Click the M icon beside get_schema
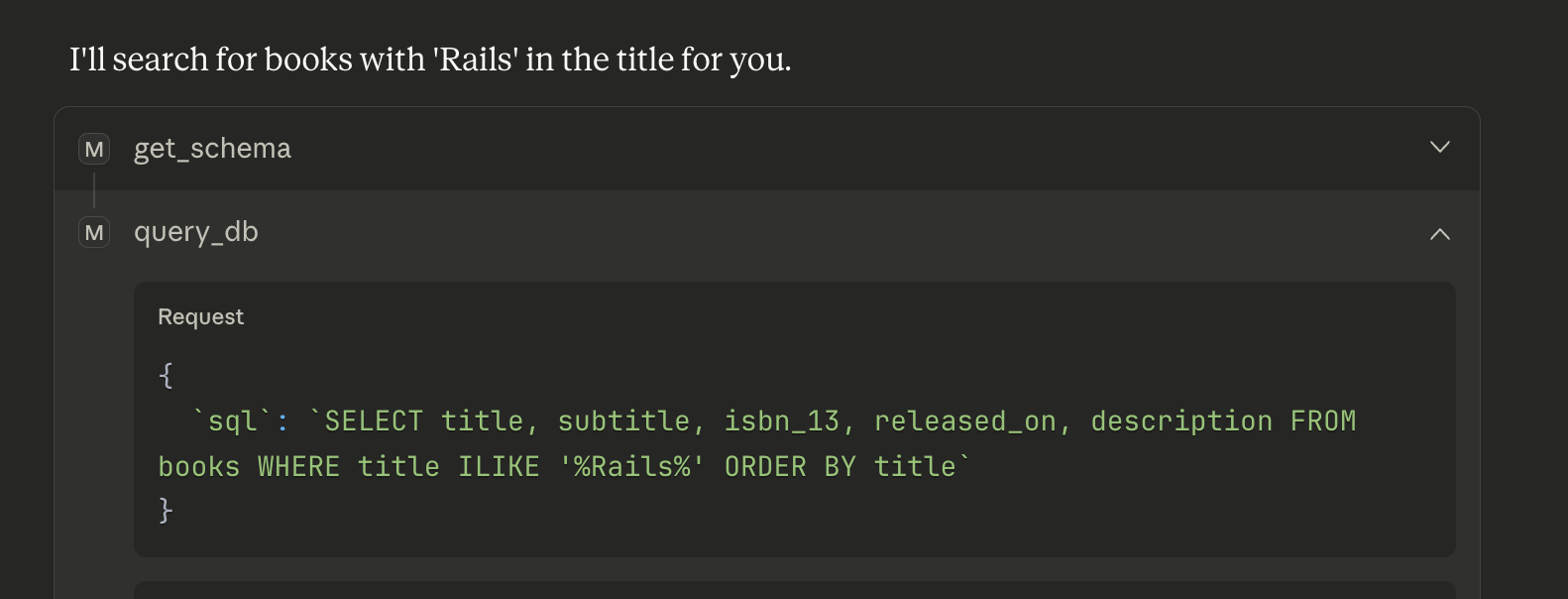Screen dimensions: 1568x599 (x=94, y=150)
